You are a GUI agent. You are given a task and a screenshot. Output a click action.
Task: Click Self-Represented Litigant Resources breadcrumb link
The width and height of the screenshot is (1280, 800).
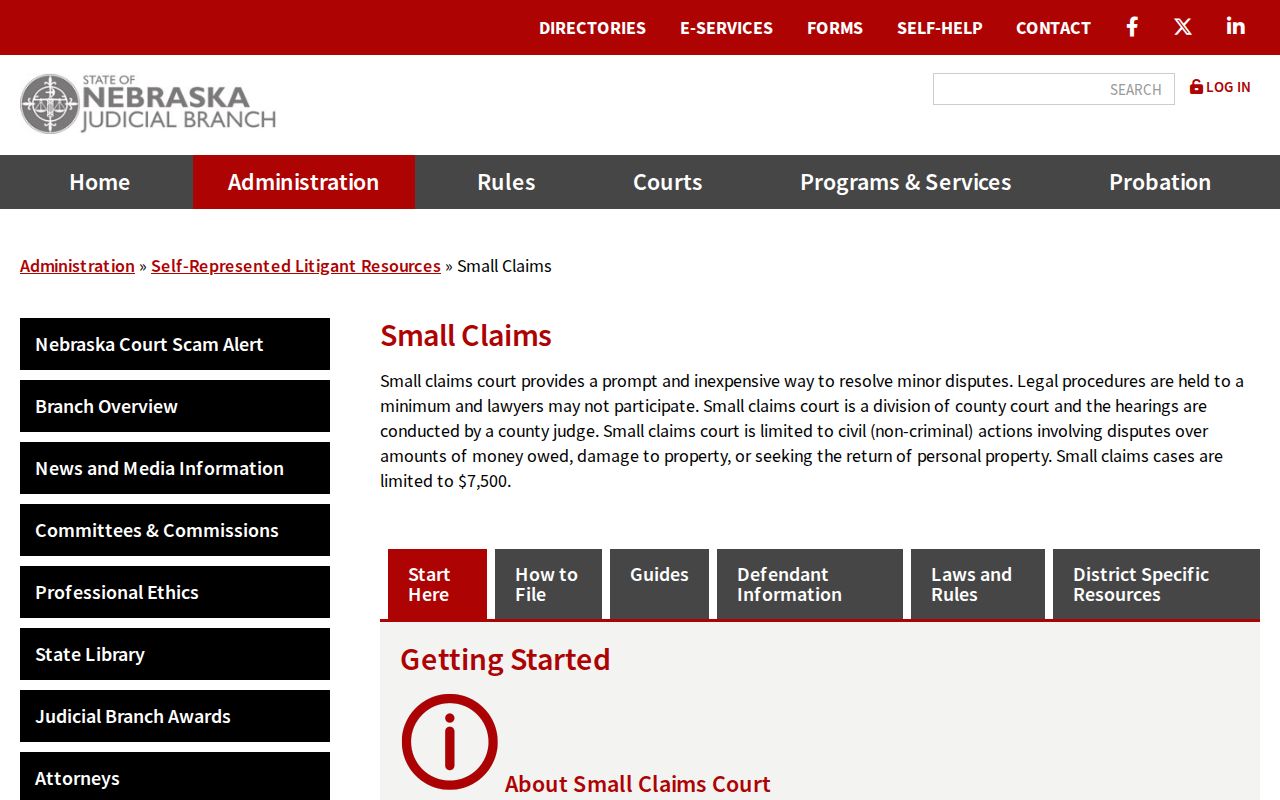(x=296, y=266)
